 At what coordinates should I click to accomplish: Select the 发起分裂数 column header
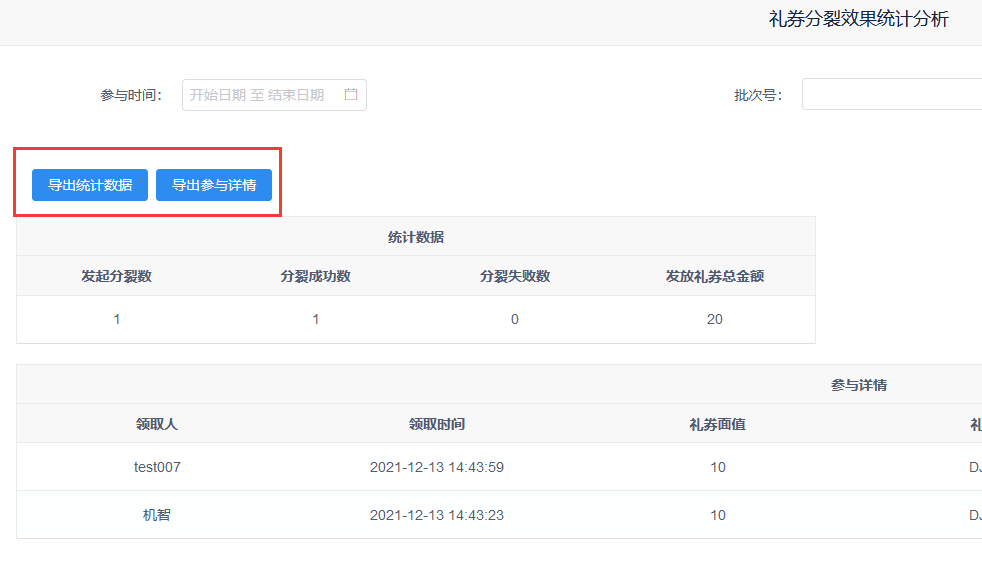point(117,276)
